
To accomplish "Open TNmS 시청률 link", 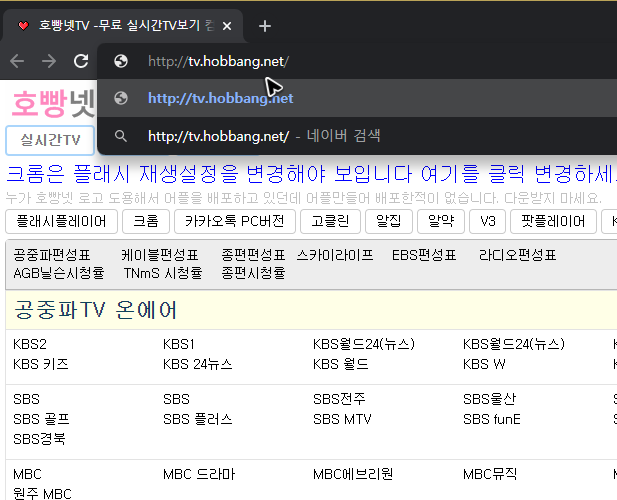I will click(163, 273).
